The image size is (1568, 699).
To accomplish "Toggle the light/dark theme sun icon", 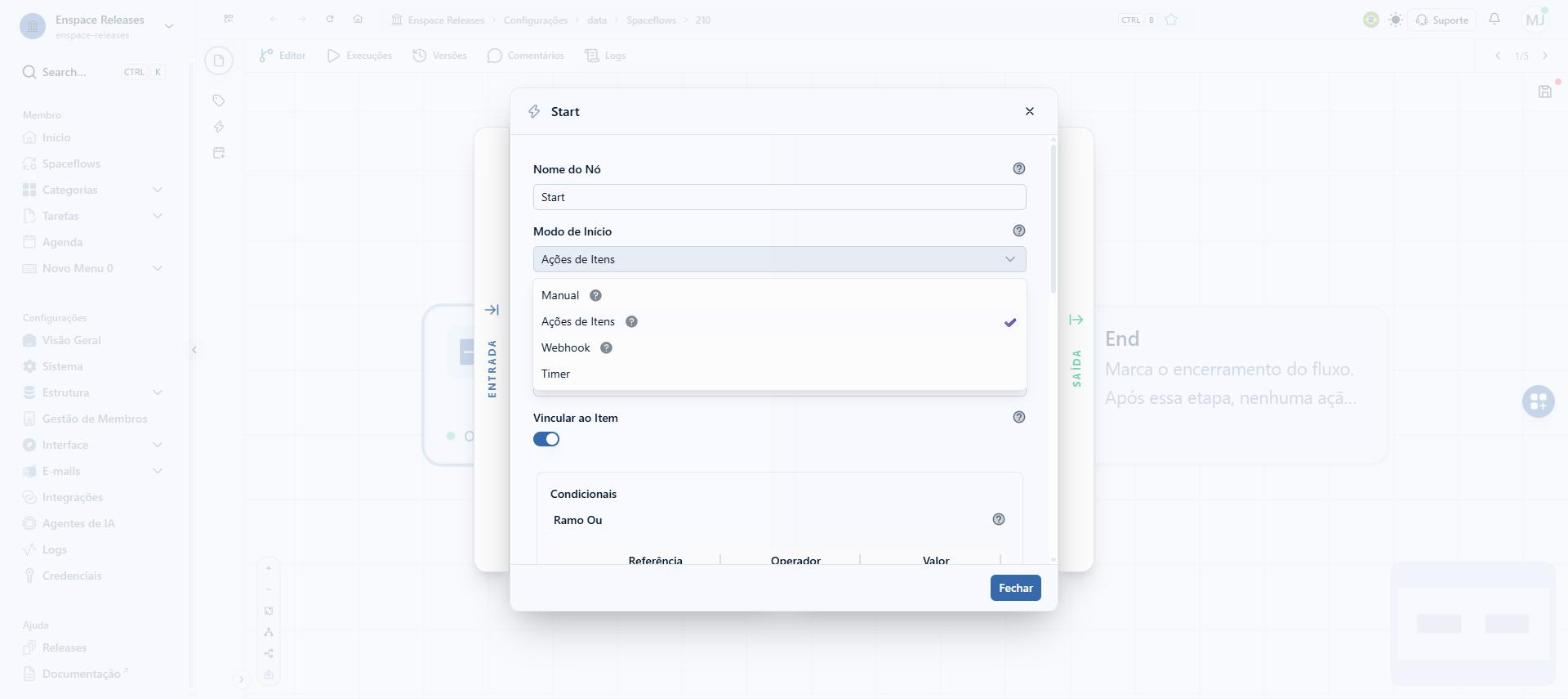I will click(x=1395, y=20).
